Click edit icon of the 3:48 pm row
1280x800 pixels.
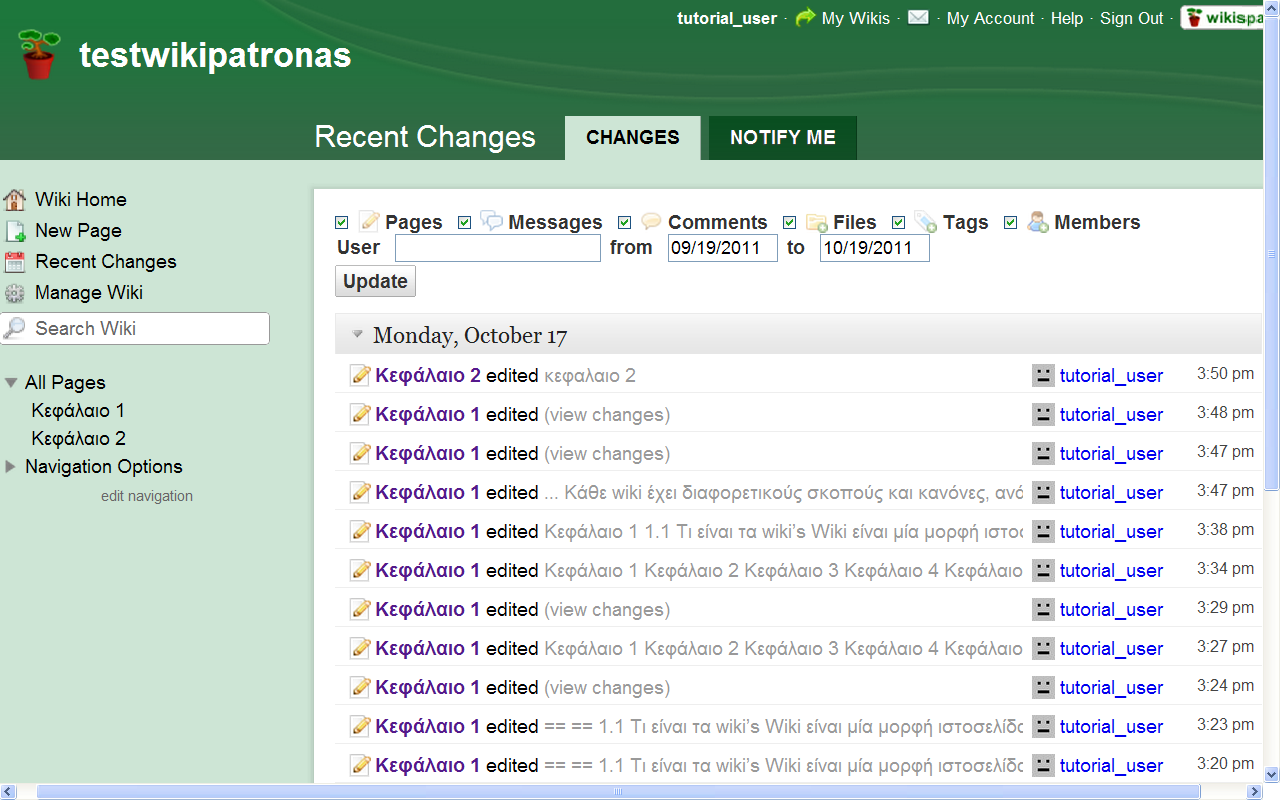(360, 414)
